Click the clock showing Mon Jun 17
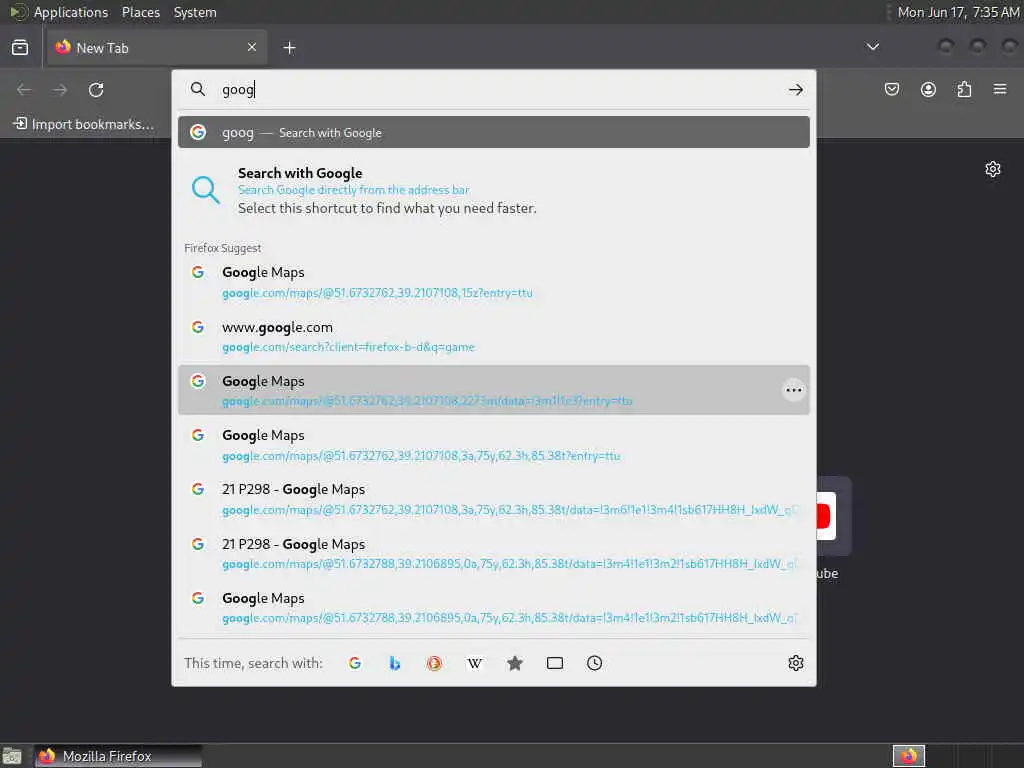The height and width of the screenshot is (768, 1024). point(958,12)
